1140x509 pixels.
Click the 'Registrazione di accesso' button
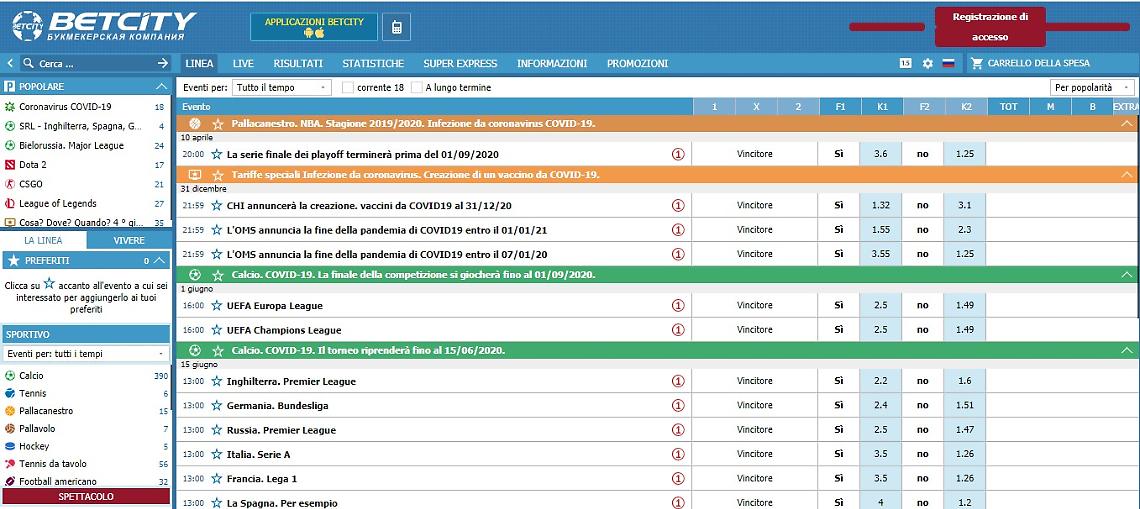click(x=990, y=27)
